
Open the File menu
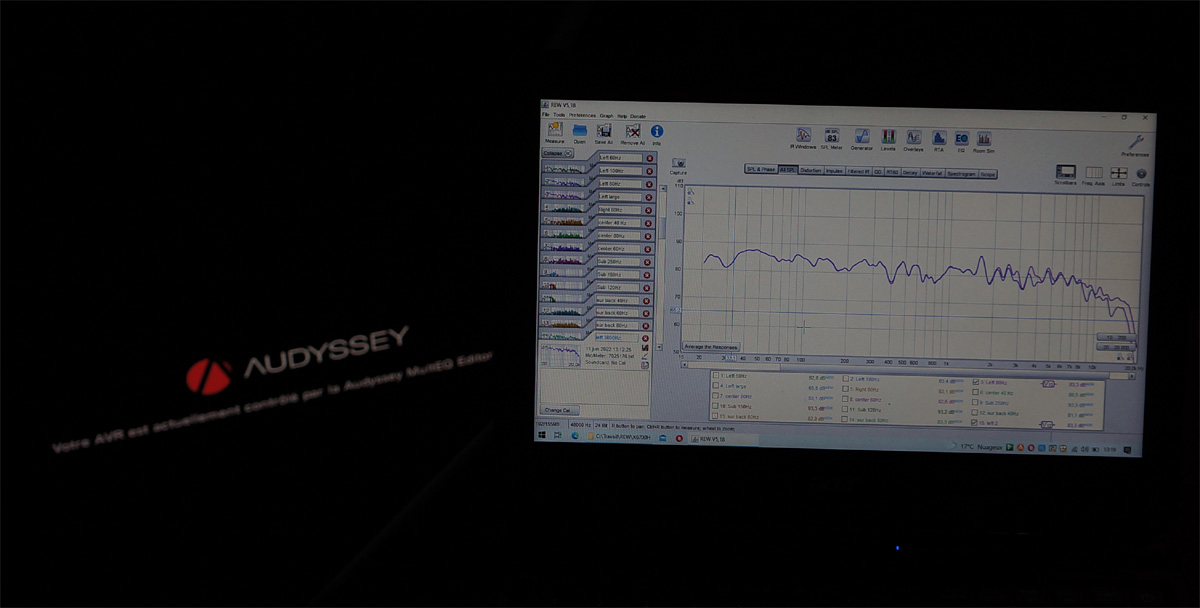pyautogui.click(x=546, y=116)
